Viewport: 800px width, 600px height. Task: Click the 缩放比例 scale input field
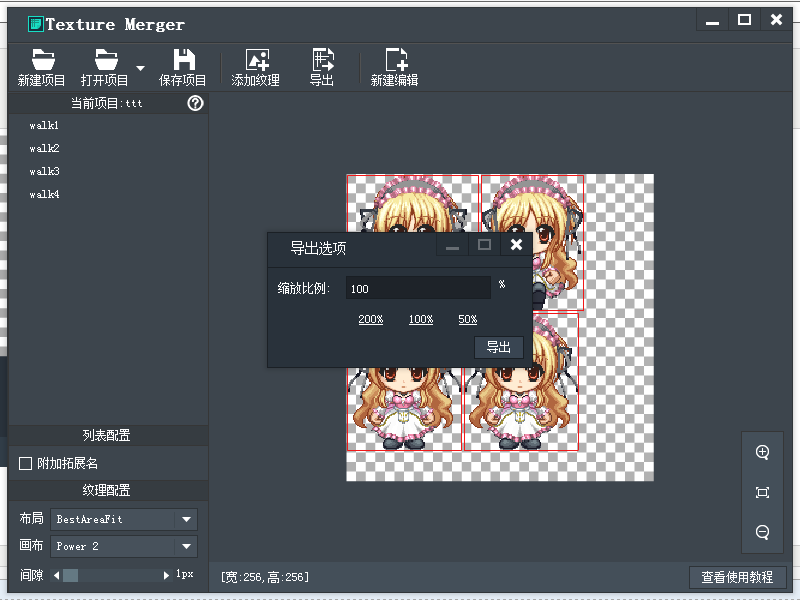pos(418,288)
